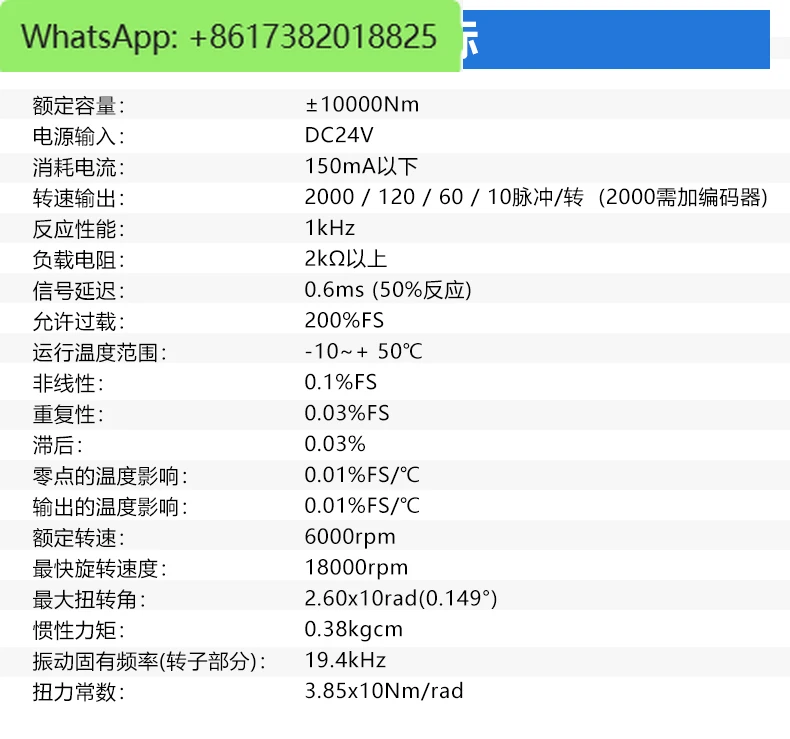Select the 0.03% value in the 滞后 row
This screenshot has width=790, height=739.
point(335,444)
